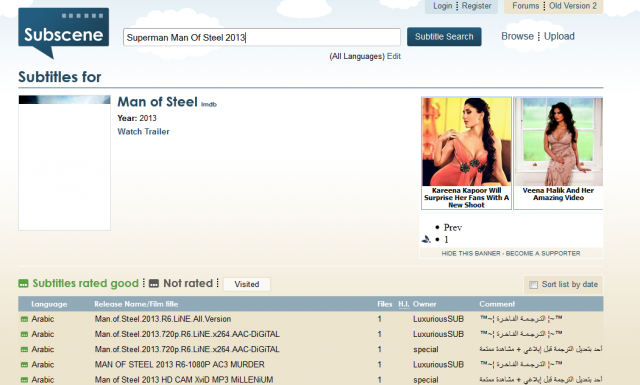Viewport: 640px width, 385px height.
Task: Open the Login link
Action: coord(442,6)
